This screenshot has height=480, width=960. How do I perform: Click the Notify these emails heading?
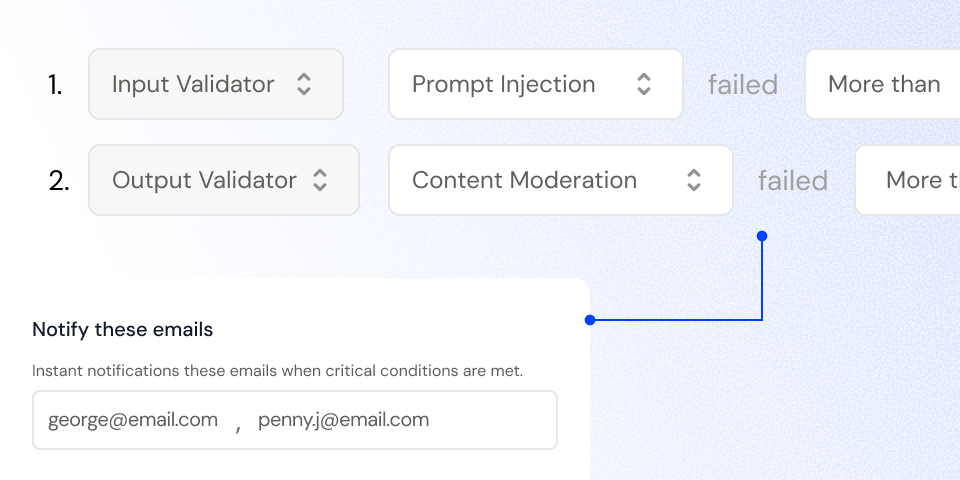pyautogui.click(x=122, y=329)
